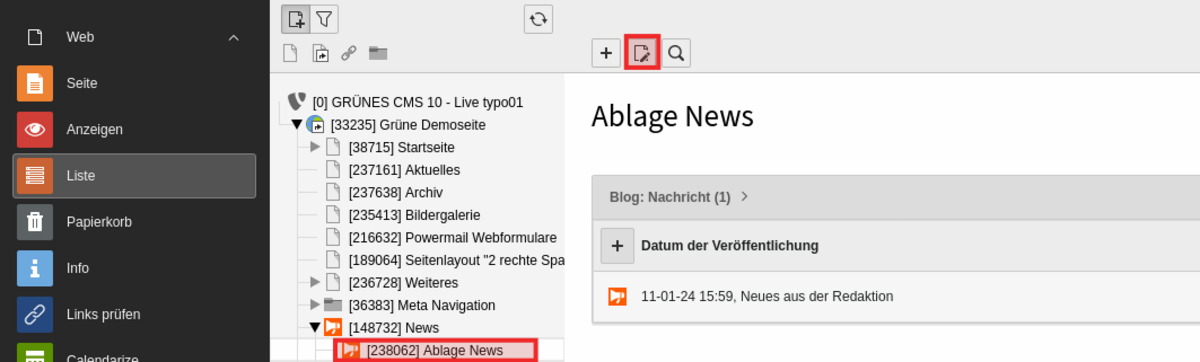
Task: Select the external link page type icon
Action: pyautogui.click(x=348, y=53)
